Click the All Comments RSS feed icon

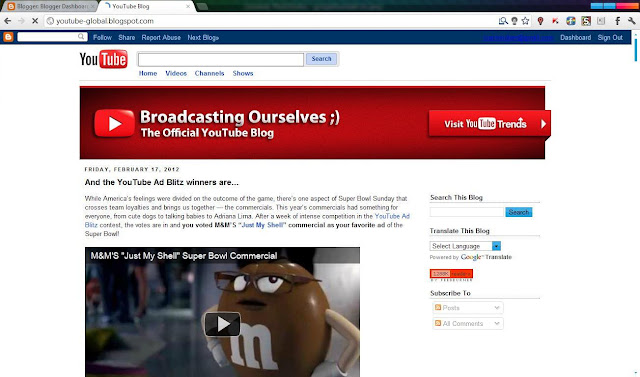438,323
